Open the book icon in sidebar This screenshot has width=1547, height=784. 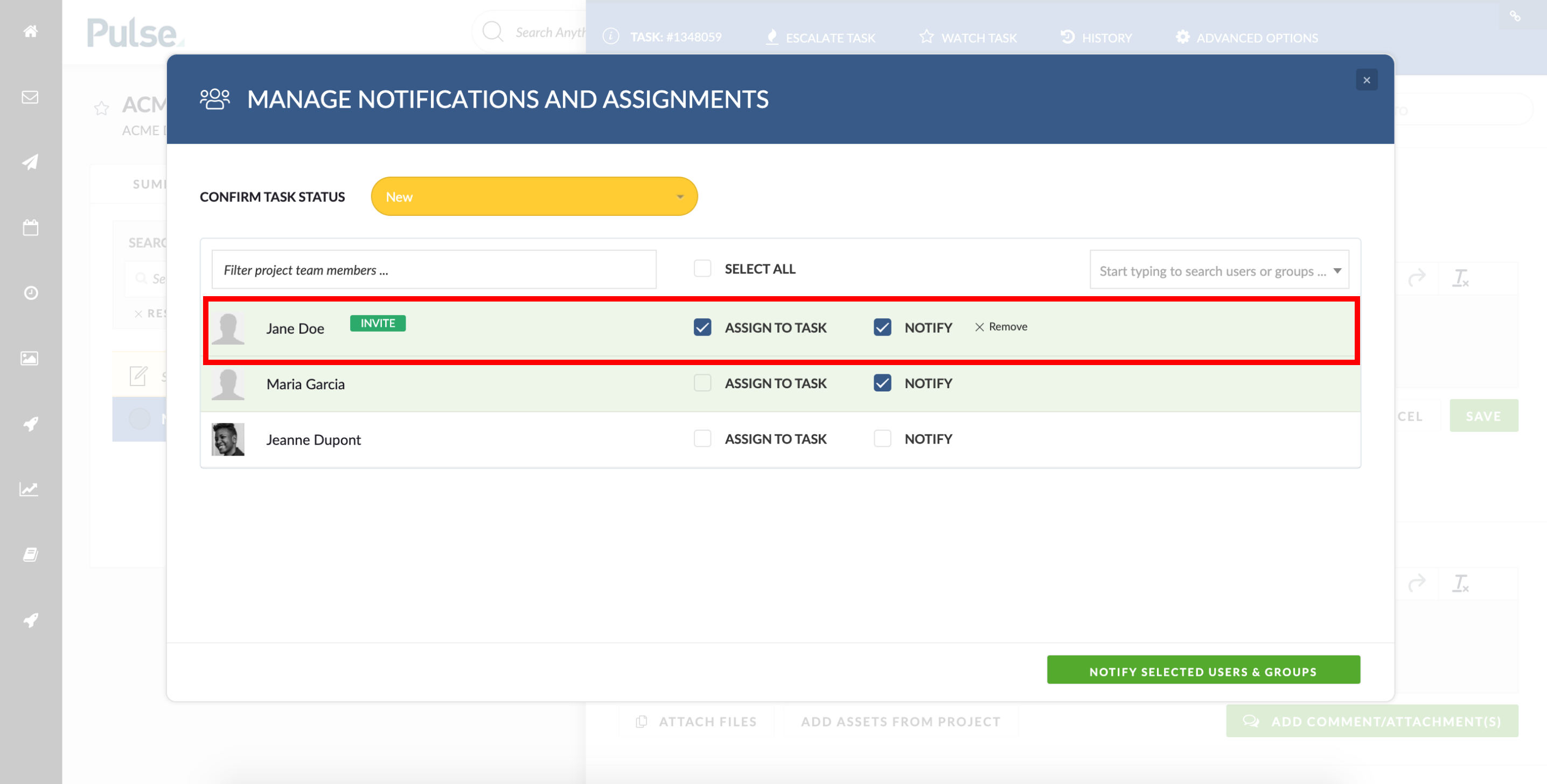(31, 555)
